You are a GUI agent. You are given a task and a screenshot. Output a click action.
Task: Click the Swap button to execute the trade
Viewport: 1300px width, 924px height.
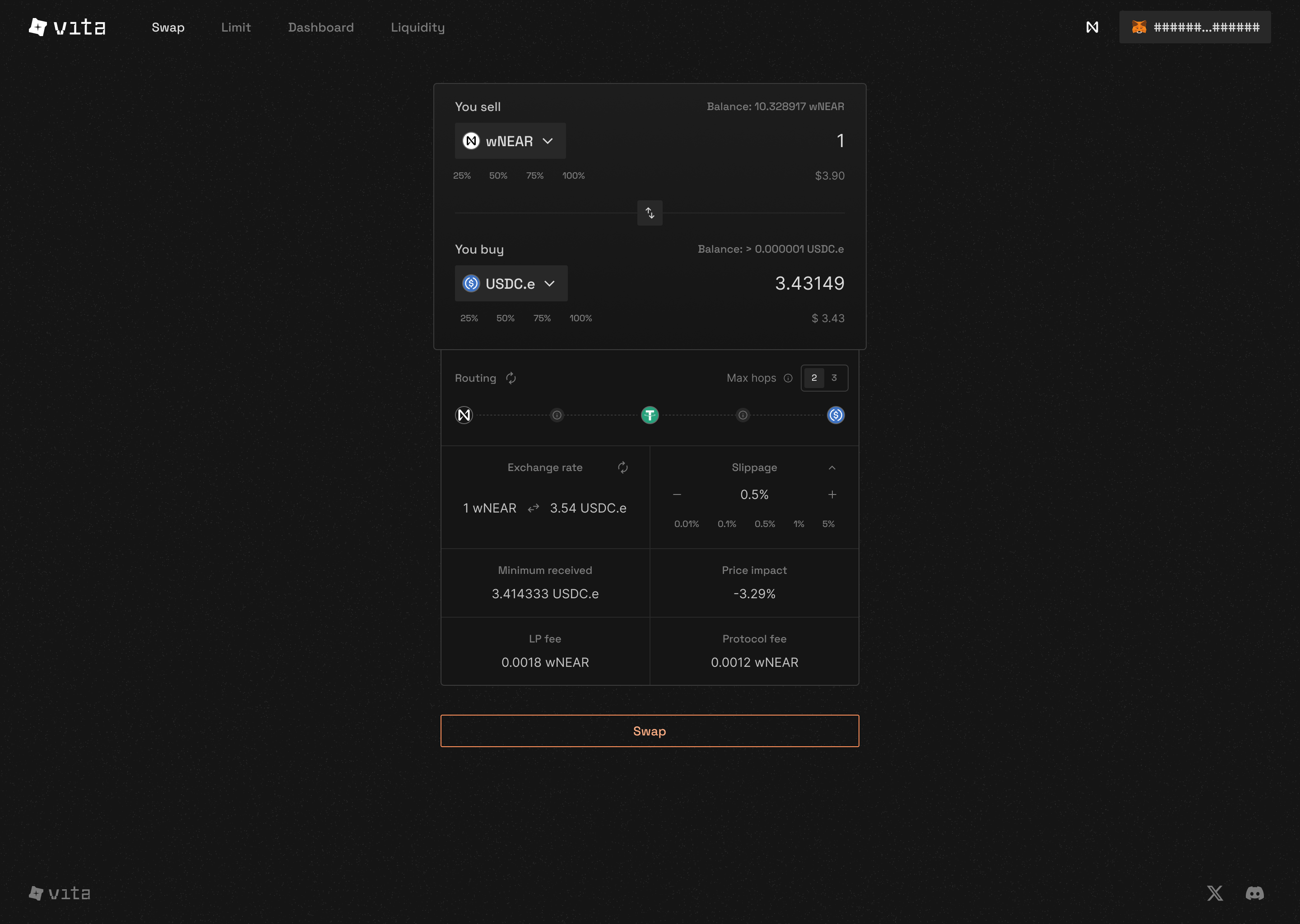coord(650,731)
